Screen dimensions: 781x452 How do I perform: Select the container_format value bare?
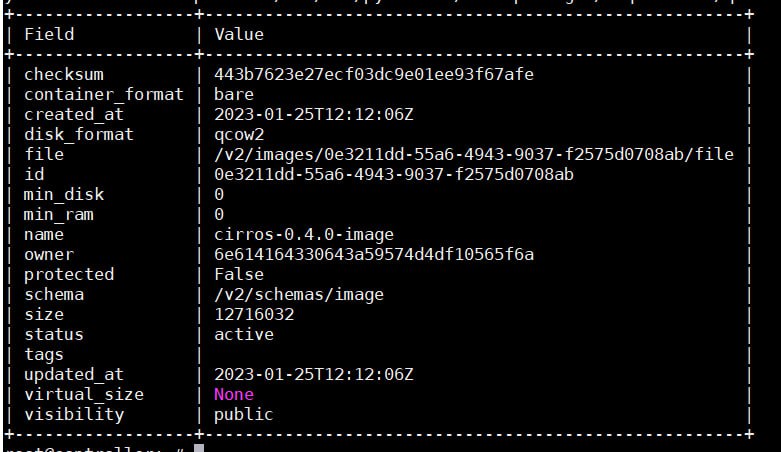(x=234, y=95)
